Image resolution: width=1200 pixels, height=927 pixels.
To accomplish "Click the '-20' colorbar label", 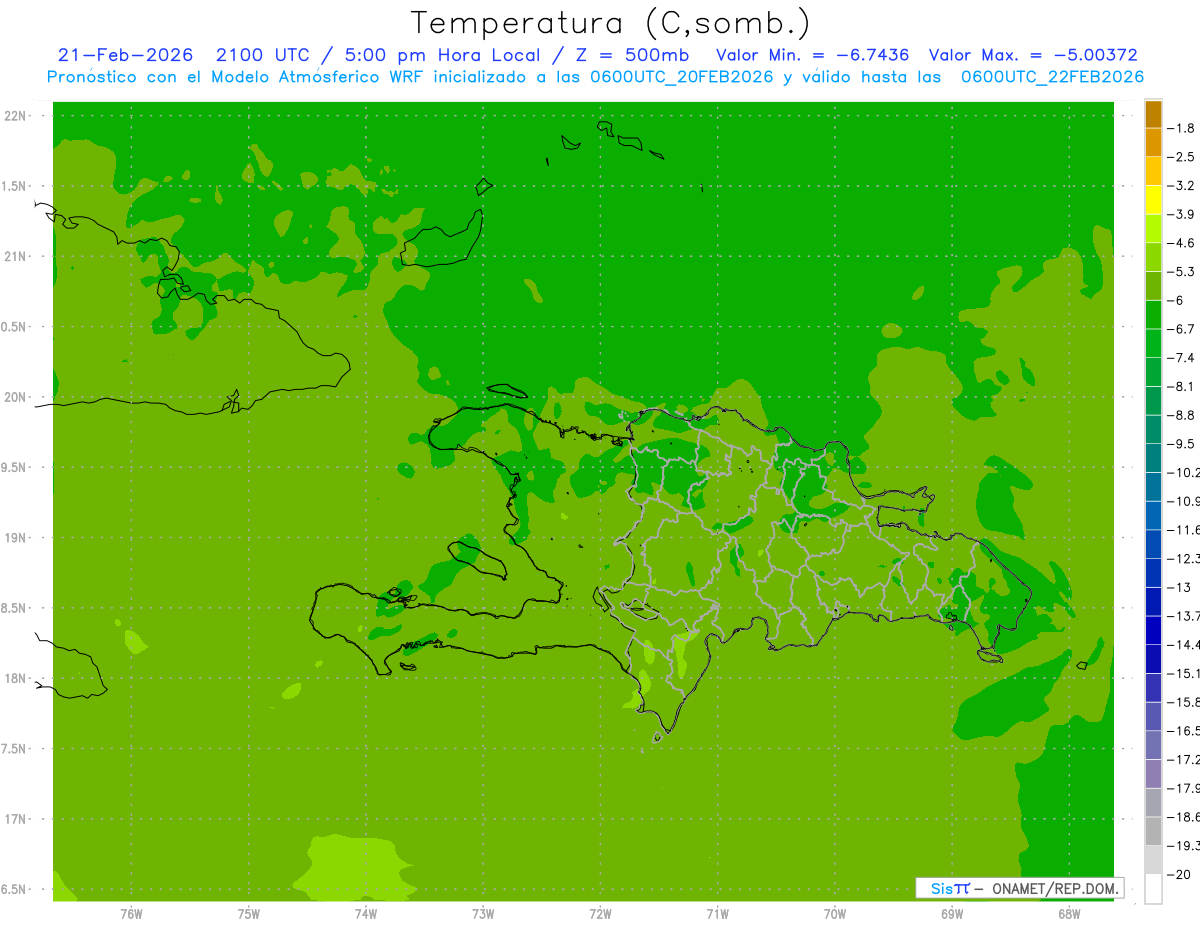I will coord(1178,874).
